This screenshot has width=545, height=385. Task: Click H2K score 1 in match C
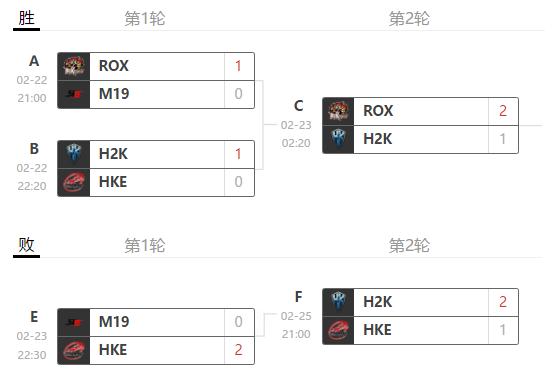click(x=503, y=139)
